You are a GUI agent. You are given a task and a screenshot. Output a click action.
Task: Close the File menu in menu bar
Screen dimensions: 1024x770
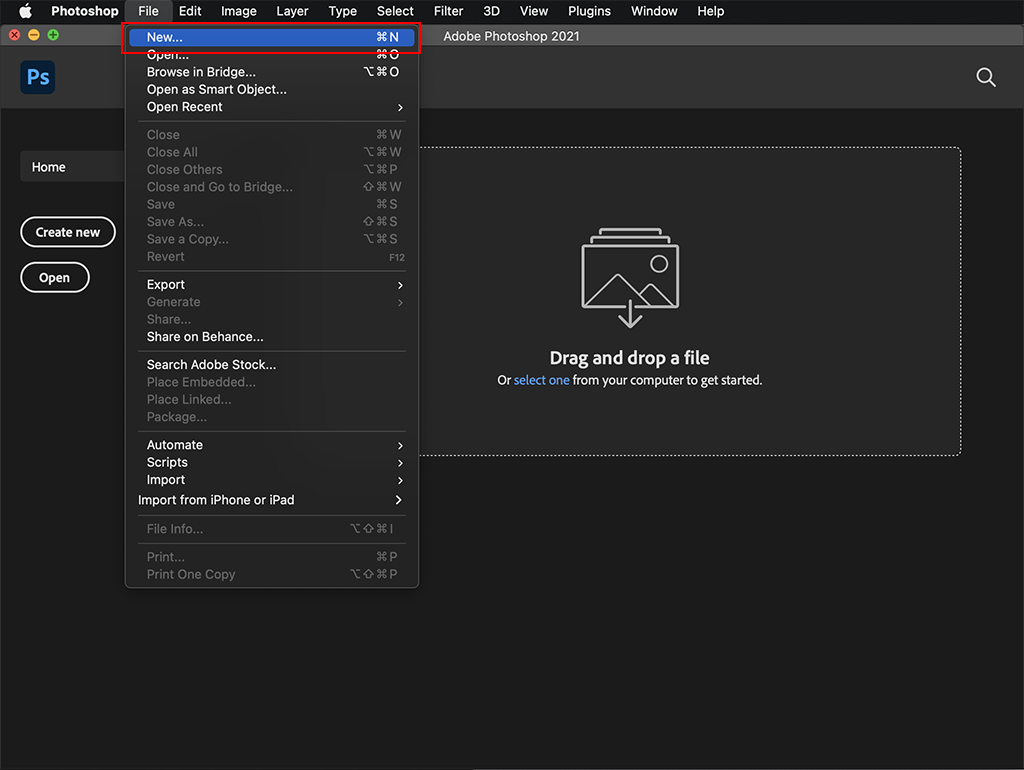click(x=148, y=11)
